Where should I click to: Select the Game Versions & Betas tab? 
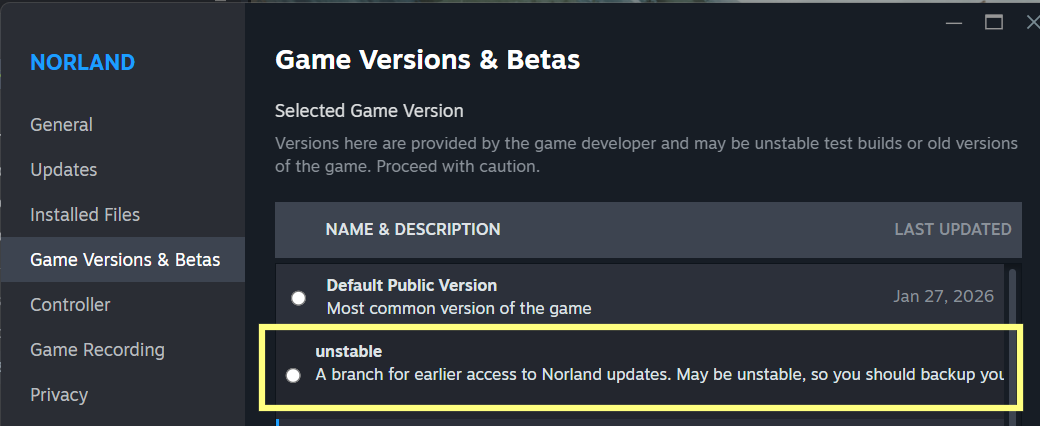click(125, 260)
